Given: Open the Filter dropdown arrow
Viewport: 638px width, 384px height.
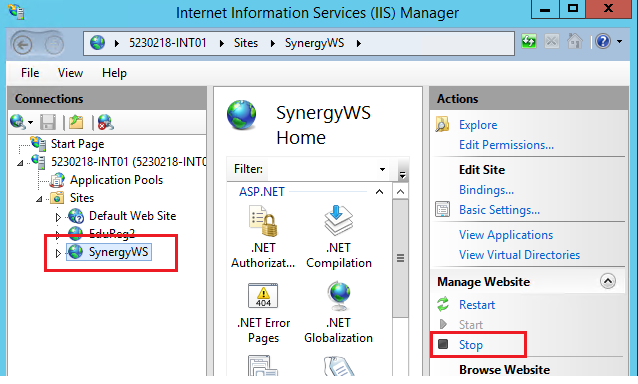Looking at the screenshot, I should [x=382, y=169].
